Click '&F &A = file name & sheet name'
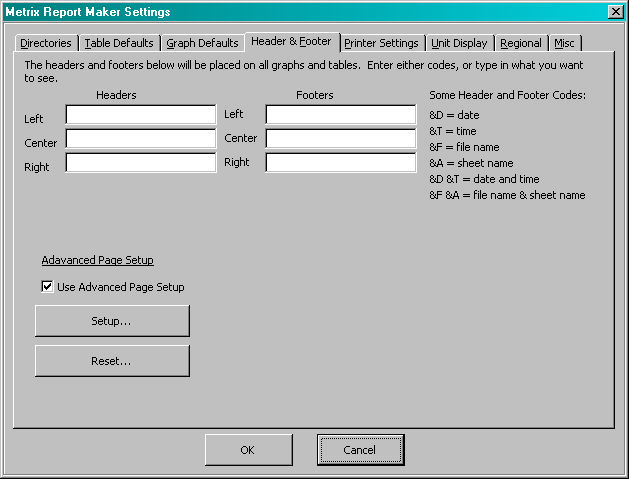Image resolution: width=629 pixels, height=479 pixels. (507, 195)
